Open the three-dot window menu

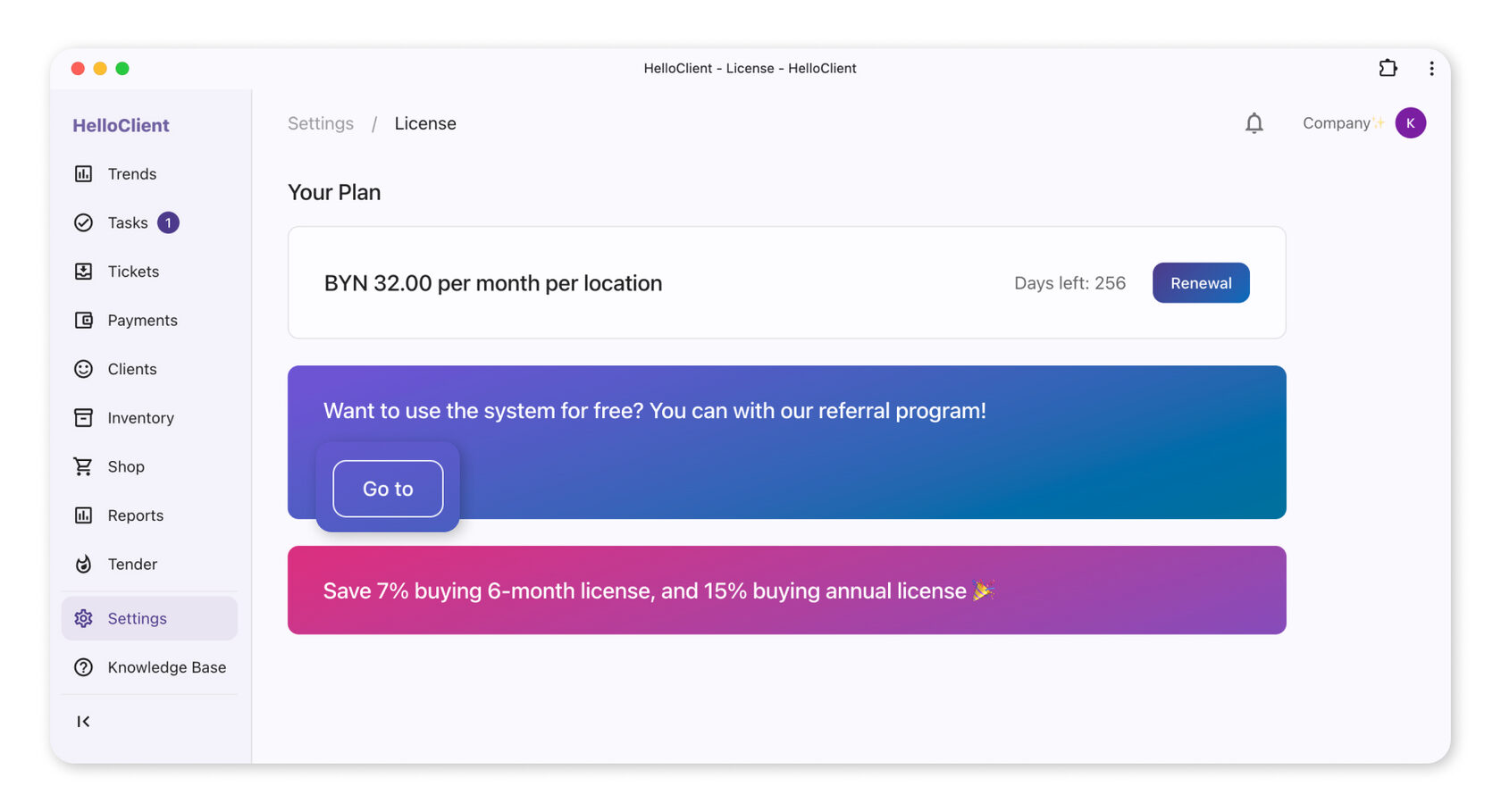1431,69
